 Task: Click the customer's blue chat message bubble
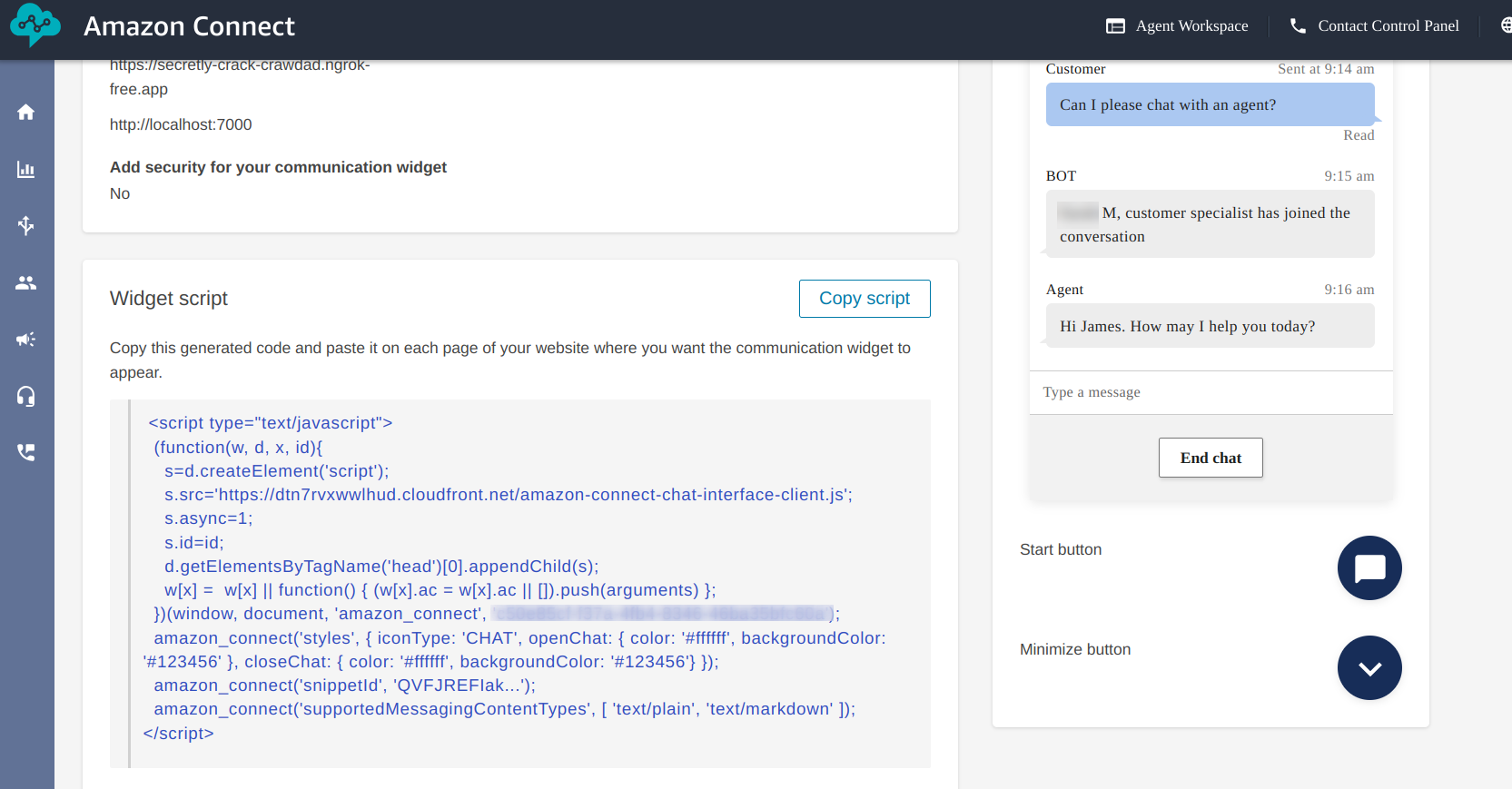pyautogui.click(x=1210, y=104)
